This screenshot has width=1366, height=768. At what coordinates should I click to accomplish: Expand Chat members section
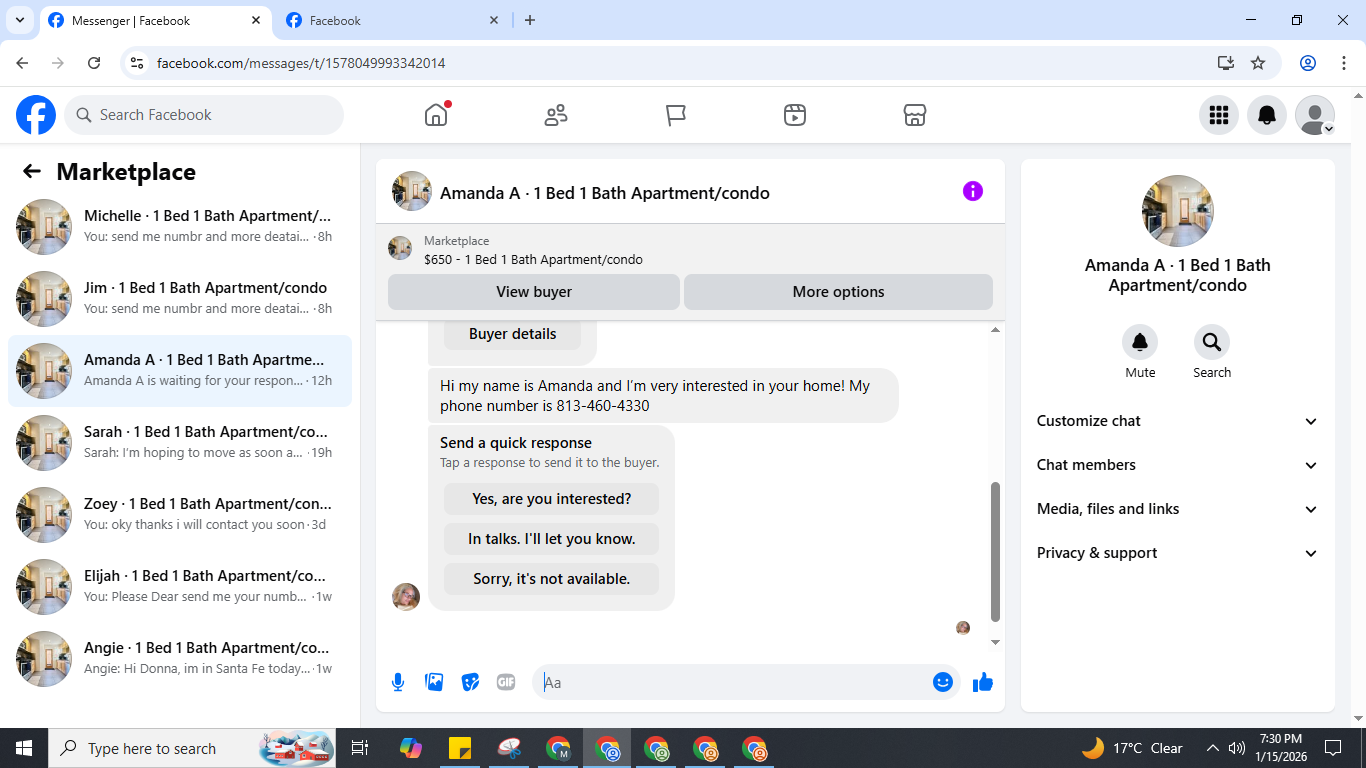(1177, 465)
